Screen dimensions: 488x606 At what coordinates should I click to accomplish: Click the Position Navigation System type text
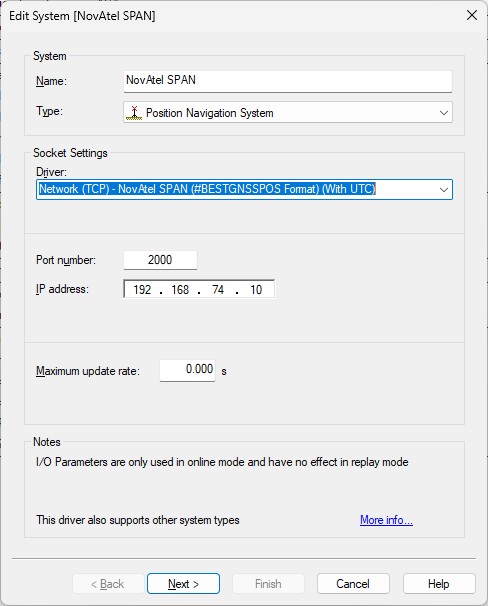(210, 113)
